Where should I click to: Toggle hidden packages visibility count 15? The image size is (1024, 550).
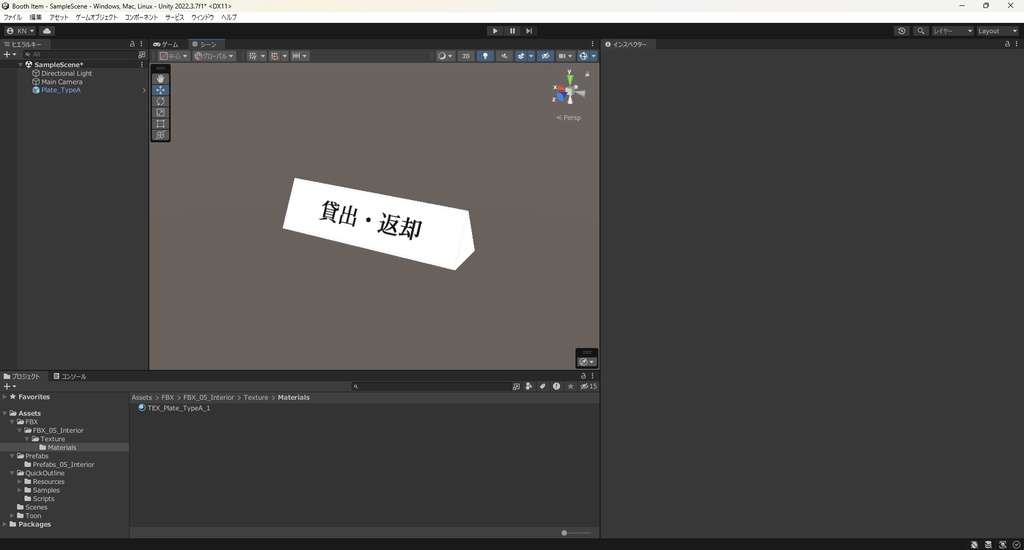click(x=588, y=386)
